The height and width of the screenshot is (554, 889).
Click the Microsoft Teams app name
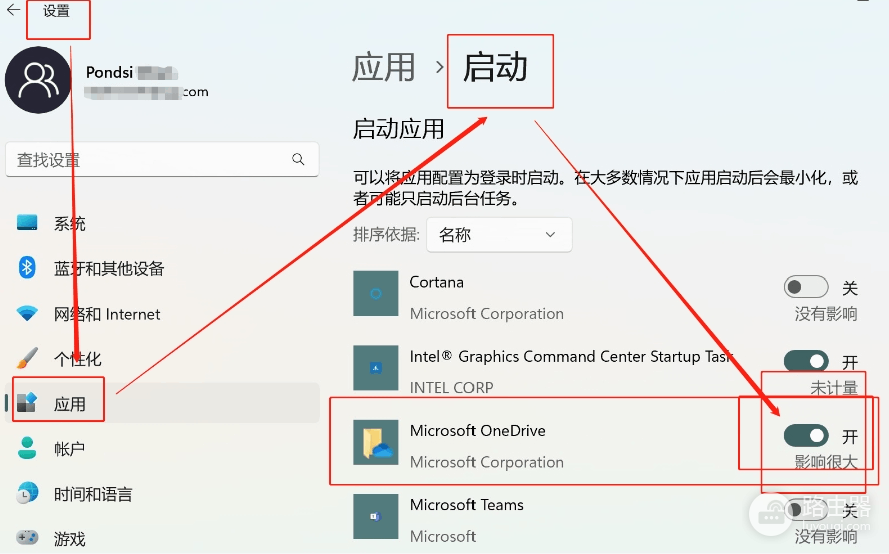click(467, 505)
